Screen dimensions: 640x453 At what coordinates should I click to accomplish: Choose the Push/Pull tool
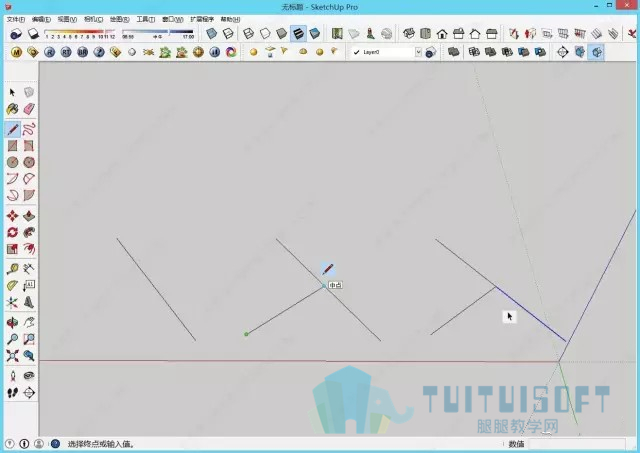[x=29, y=215]
